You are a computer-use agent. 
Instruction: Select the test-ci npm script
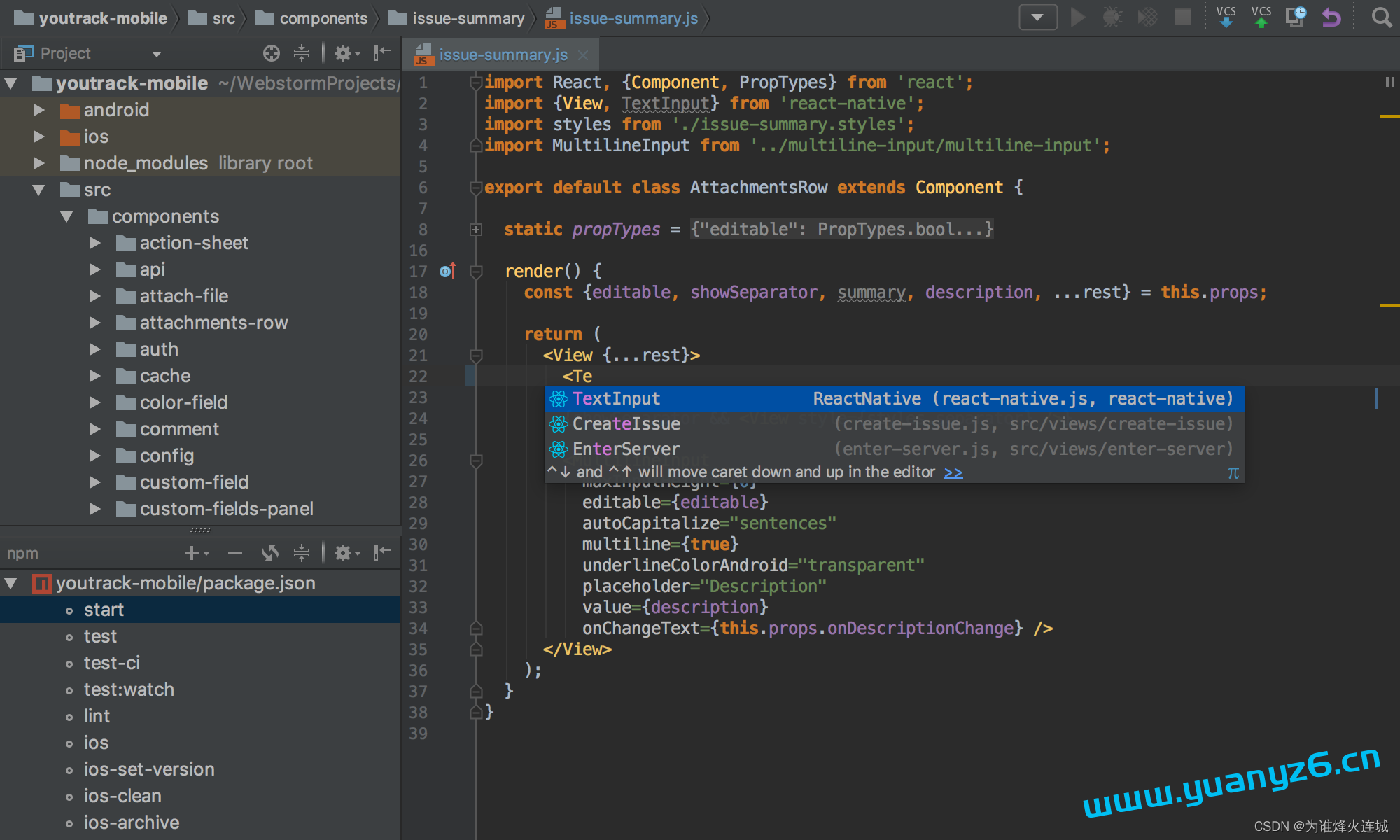tap(200, 663)
